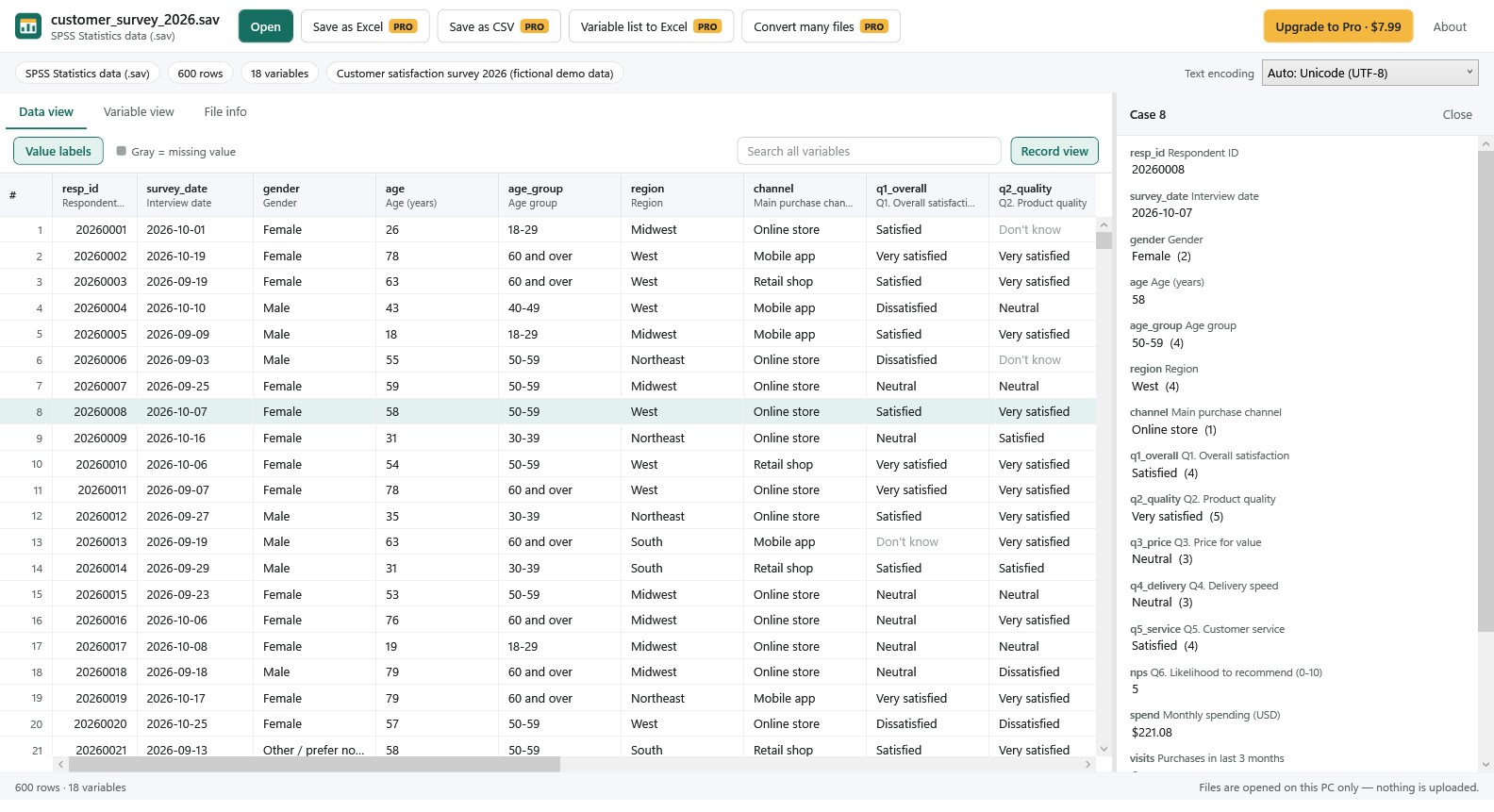Viewport: 1494px width, 812px height.
Task: Click the q2_quality column header
Action: click(x=1042, y=195)
